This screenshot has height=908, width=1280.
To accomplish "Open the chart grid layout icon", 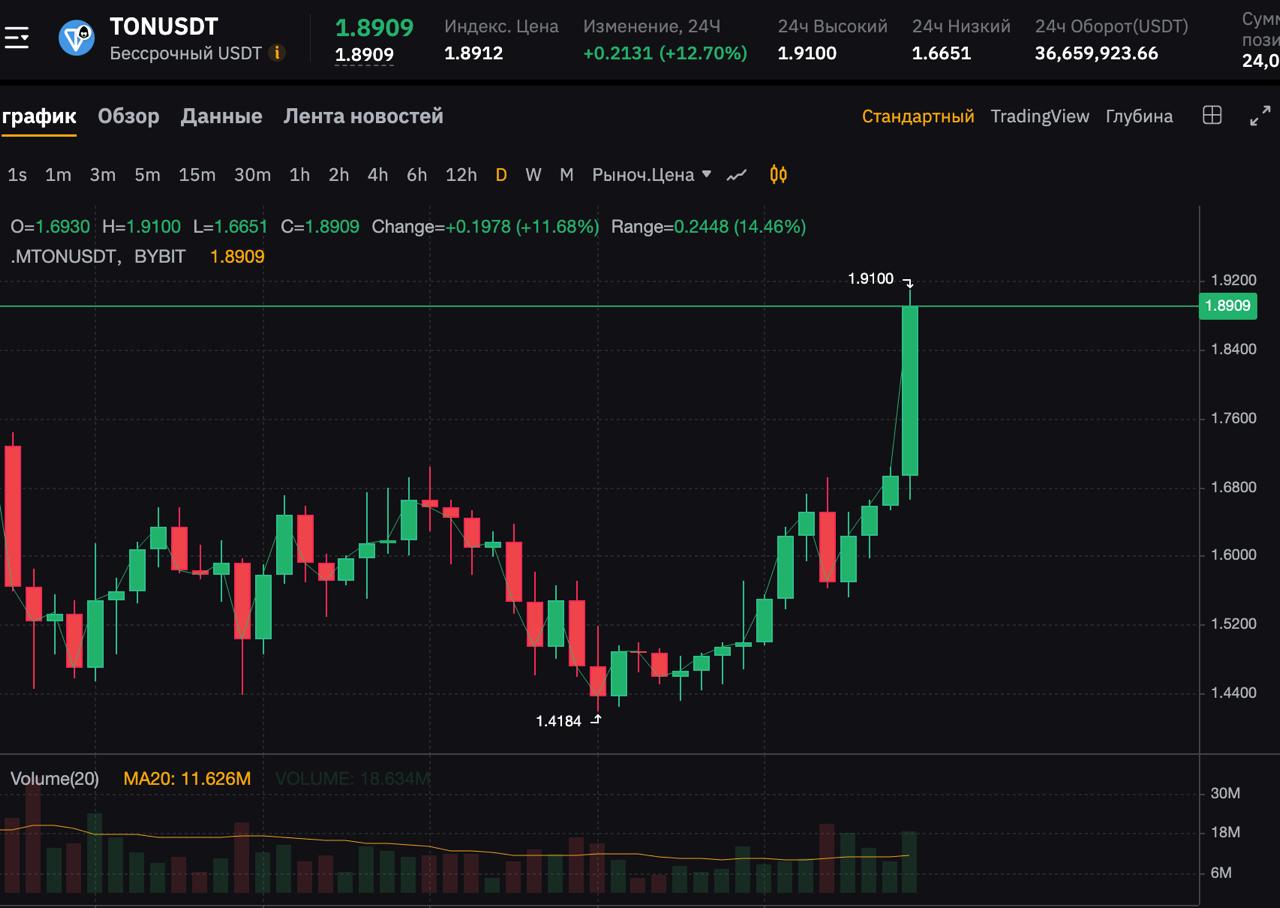I will 1212,115.
